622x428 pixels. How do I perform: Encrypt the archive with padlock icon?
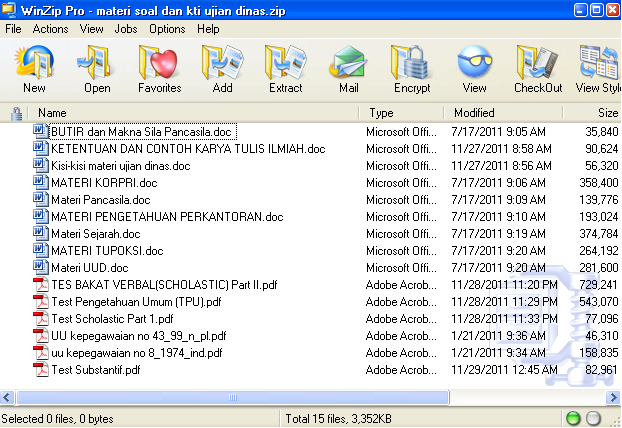click(x=412, y=62)
